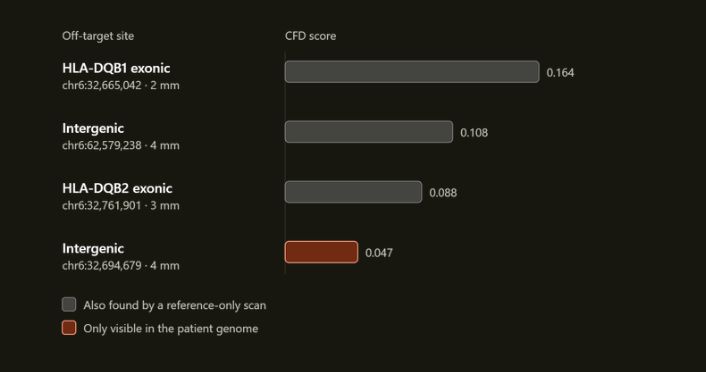Viewport: 706px width, 372px height.
Task: Click the CFD score column header
Action: [310, 36]
